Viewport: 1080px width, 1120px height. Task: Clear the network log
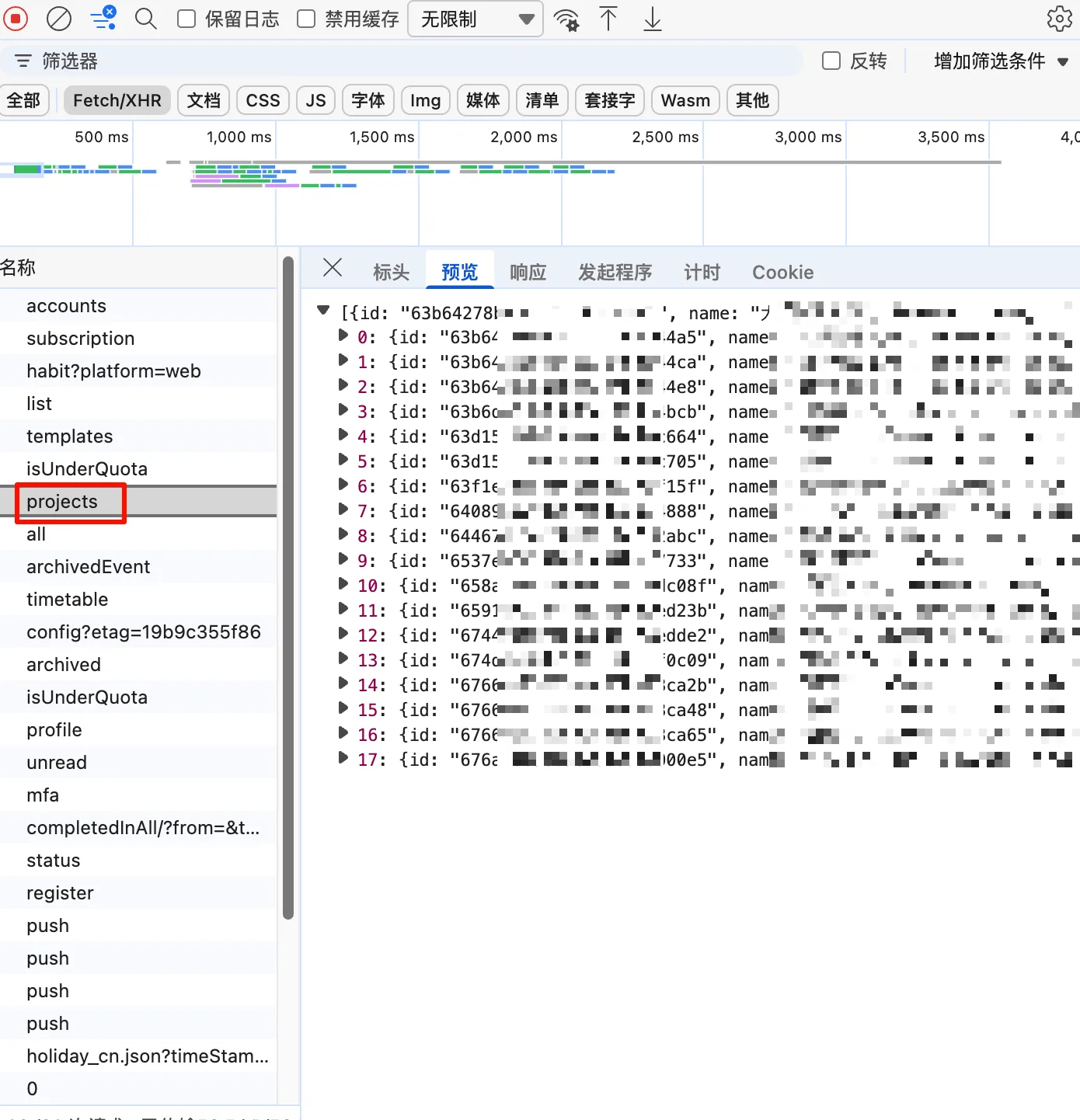click(x=59, y=19)
